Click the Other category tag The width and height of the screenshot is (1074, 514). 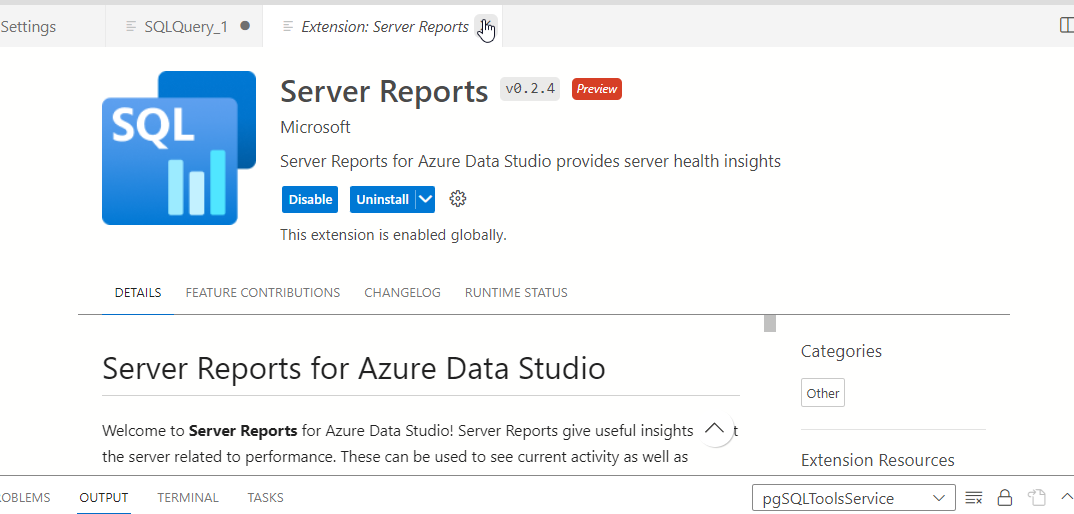pos(823,393)
